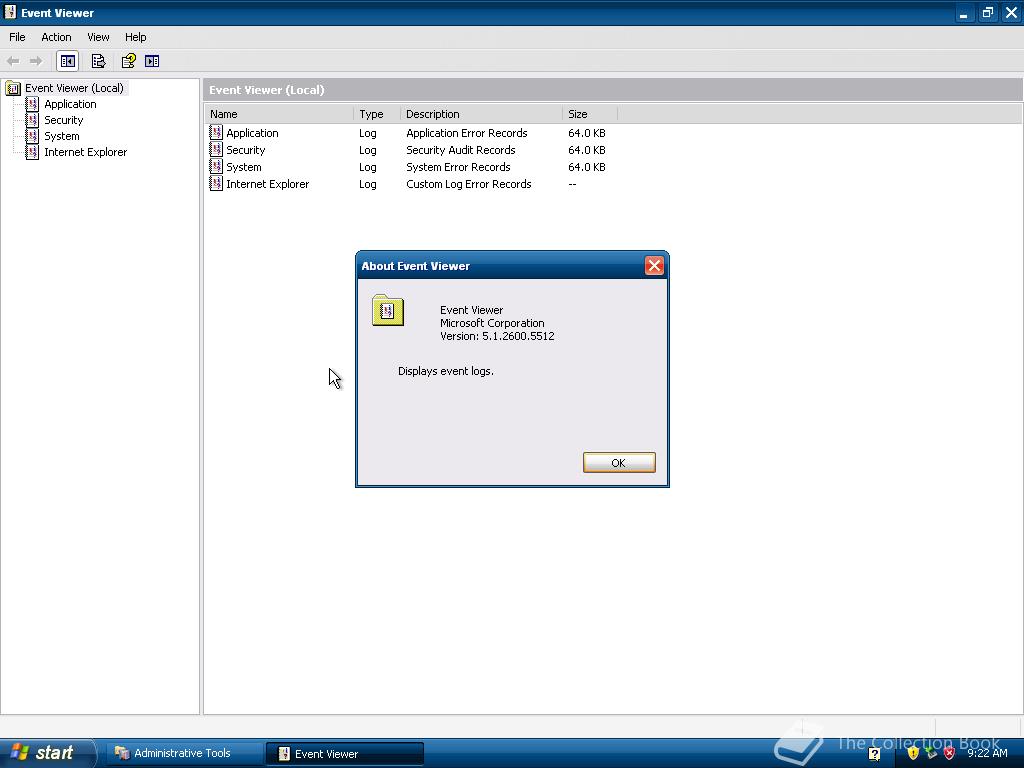Sort list by Name column header

click(x=279, y=114)
